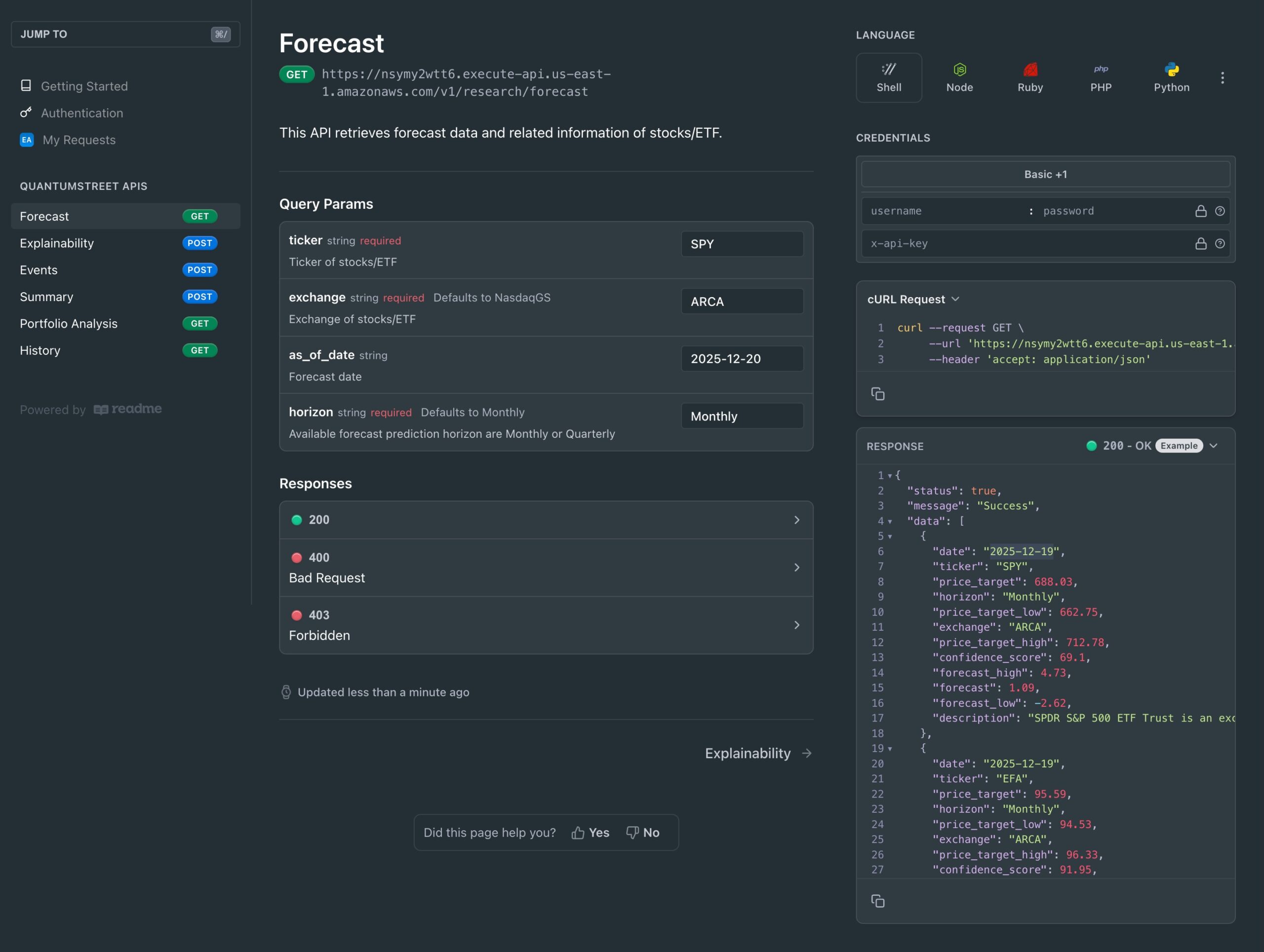Pick the Ruby language icon
1264x952 pixels.
[x=1029, y=77]
